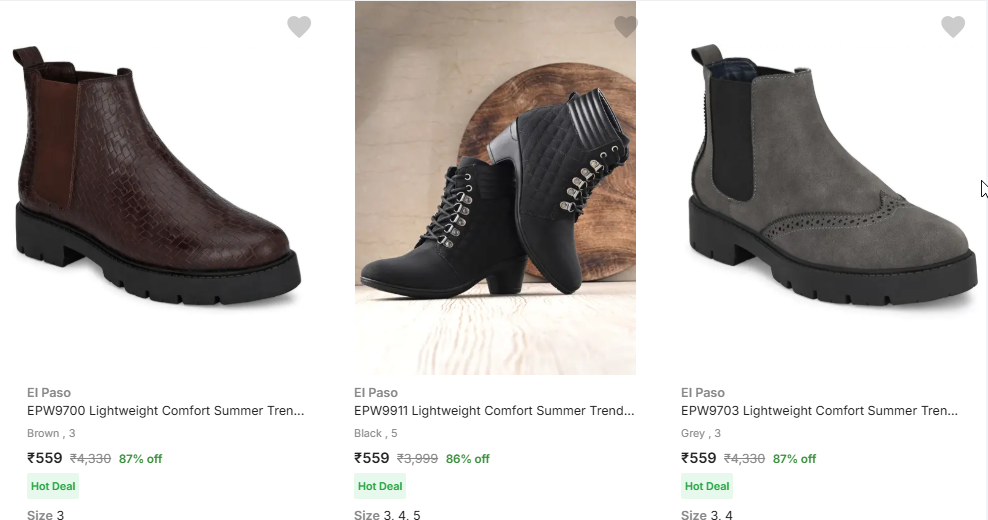The image size is (988, 520).
Task: Open the black lace-up boots photo
Action: click(x=495, y=190)
